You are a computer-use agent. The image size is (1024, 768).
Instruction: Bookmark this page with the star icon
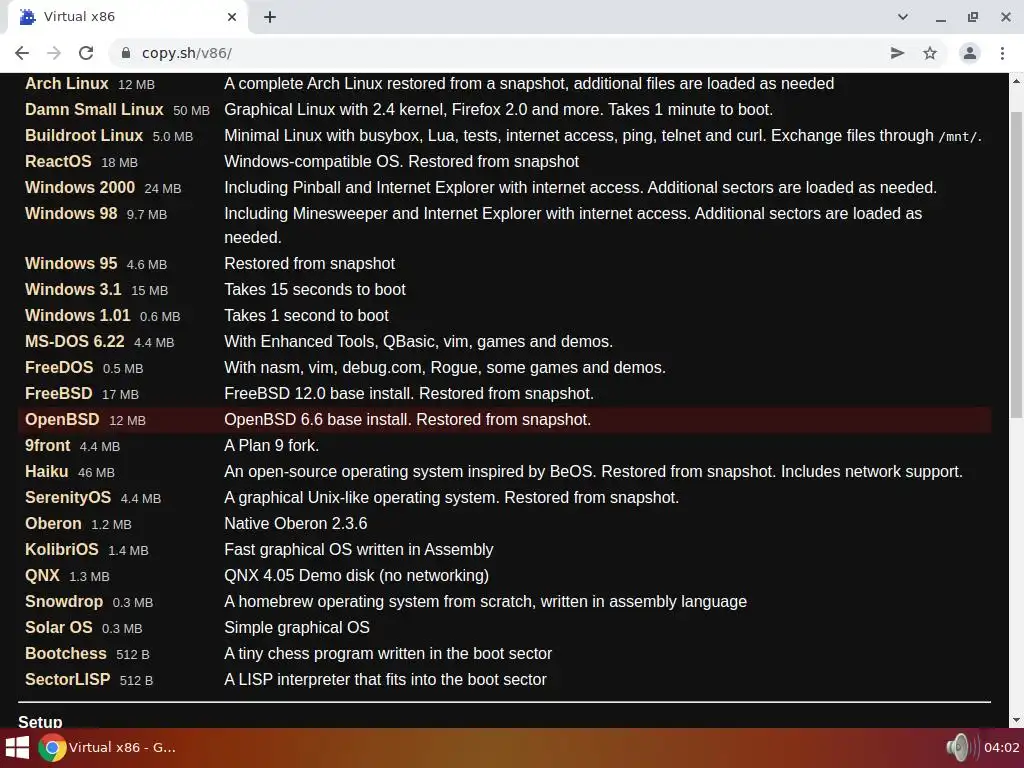[930, 53]
